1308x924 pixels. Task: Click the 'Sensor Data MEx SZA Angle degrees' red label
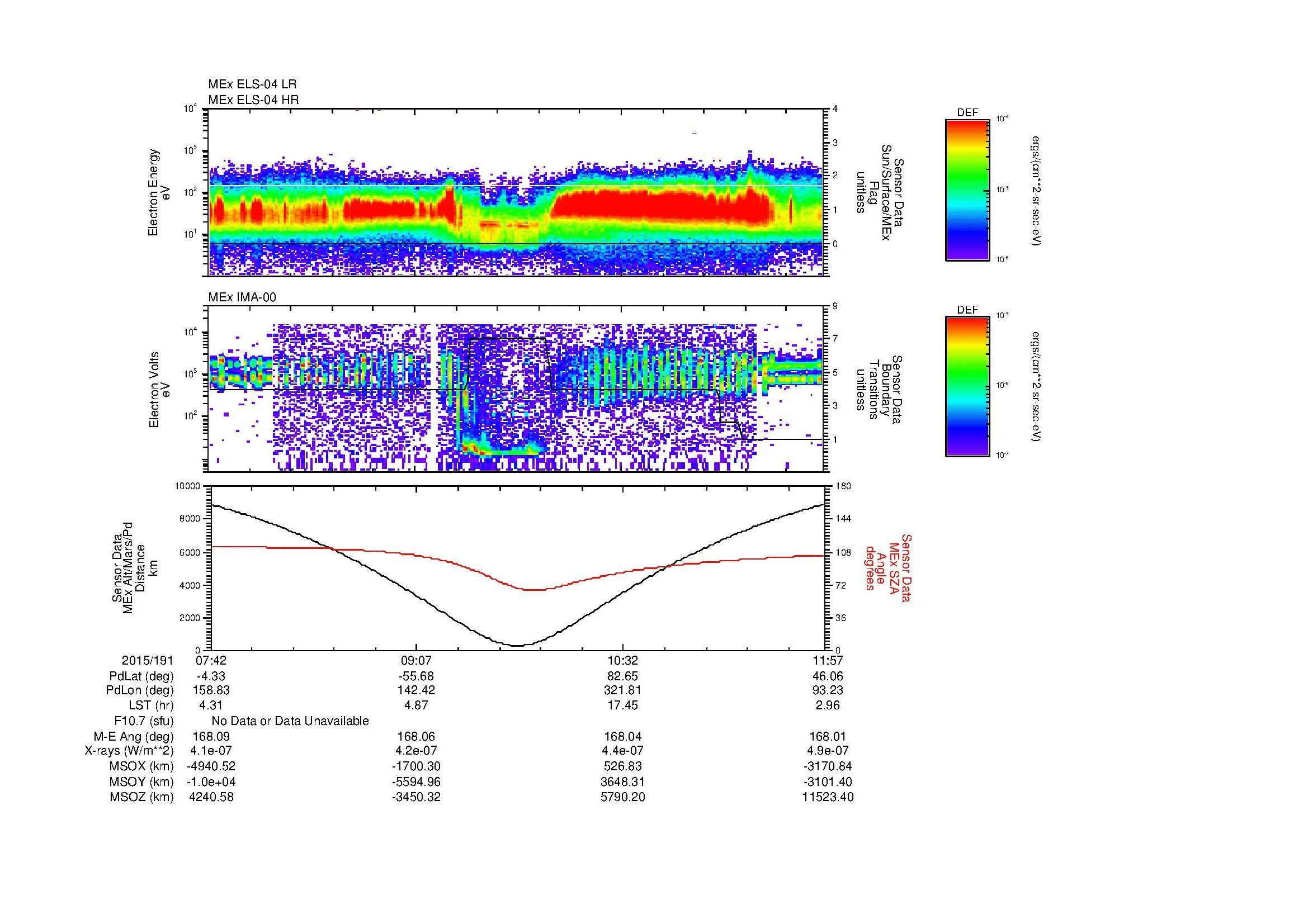point(887,567)
